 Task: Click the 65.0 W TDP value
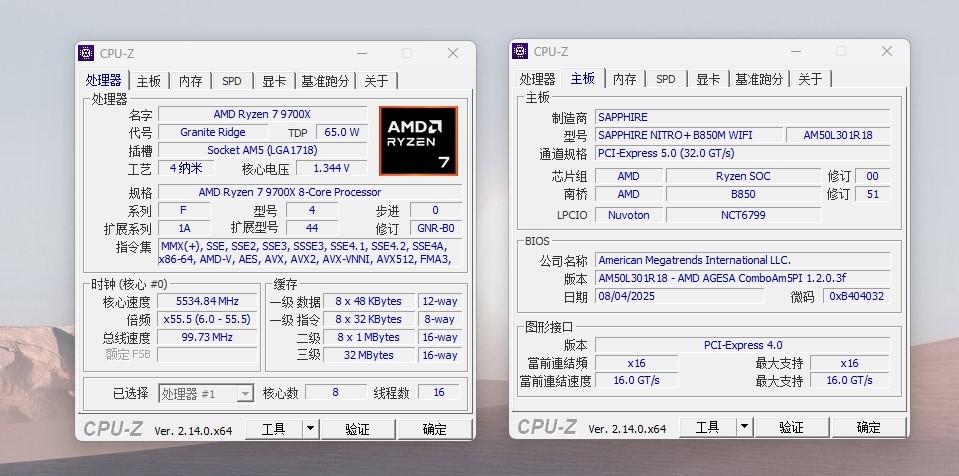[x=342, y=132]
